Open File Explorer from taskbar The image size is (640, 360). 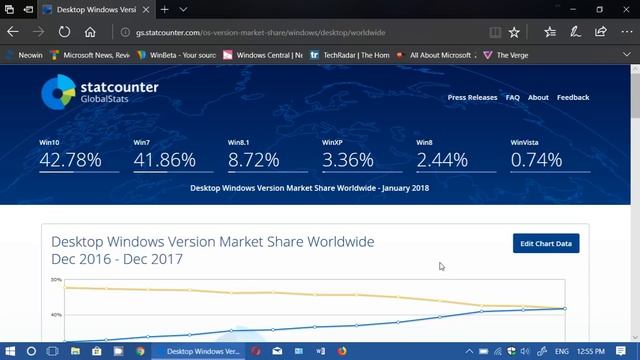(76, 351)
